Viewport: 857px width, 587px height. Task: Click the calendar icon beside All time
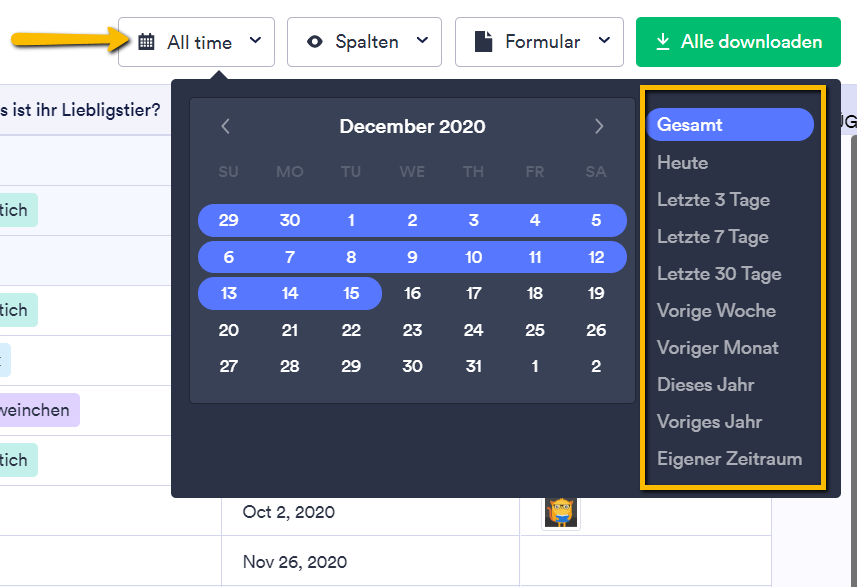[147, 42]
